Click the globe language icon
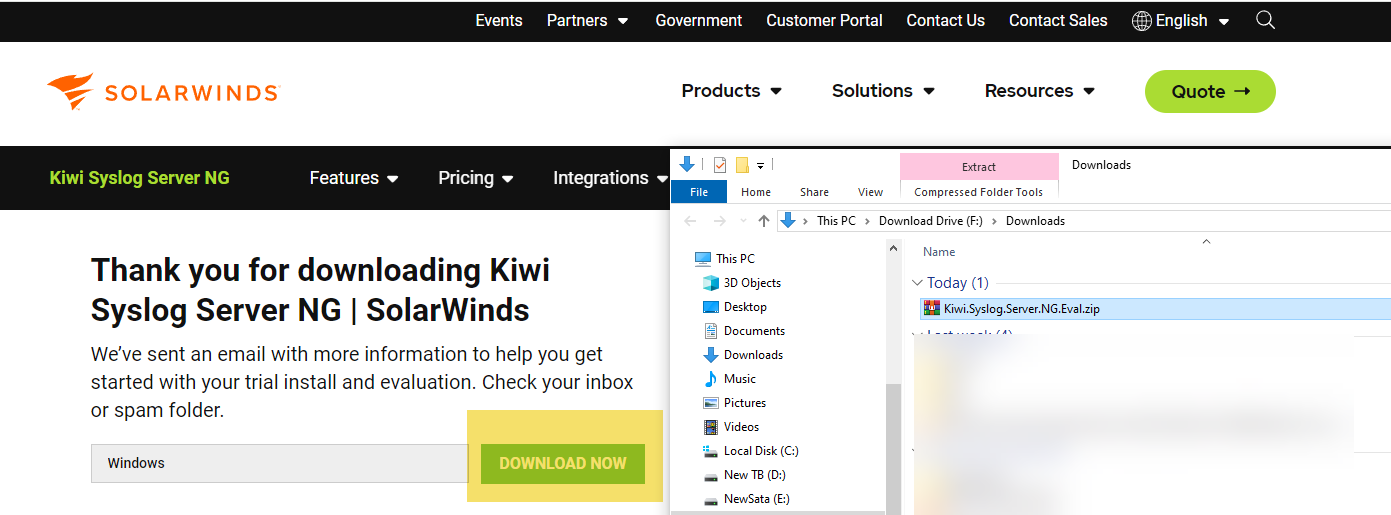Image resolution: width=1391 pixels, height=515 pixels. (x=1141, y=20)
